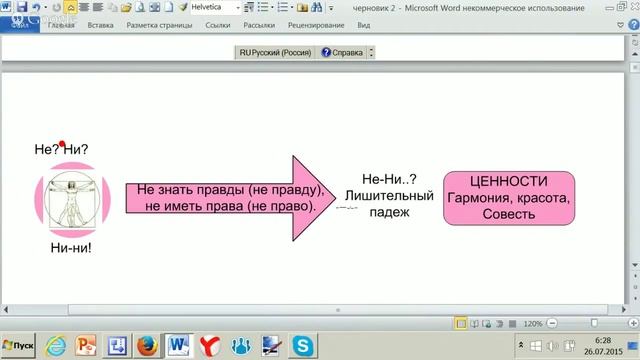Open Skype from the taskbar
Image resolution: width=640 pixels, height=360 pixels.
(302, 346)
